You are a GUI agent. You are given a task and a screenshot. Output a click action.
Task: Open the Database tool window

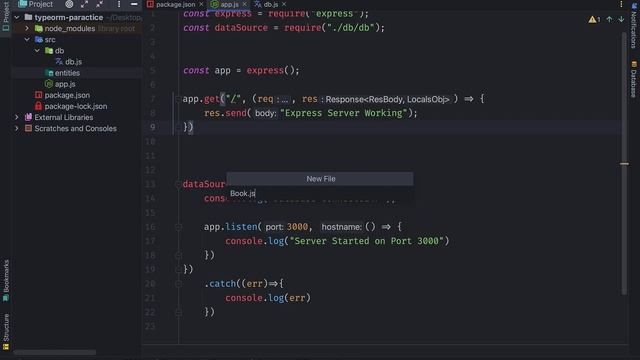click(634, 79)
